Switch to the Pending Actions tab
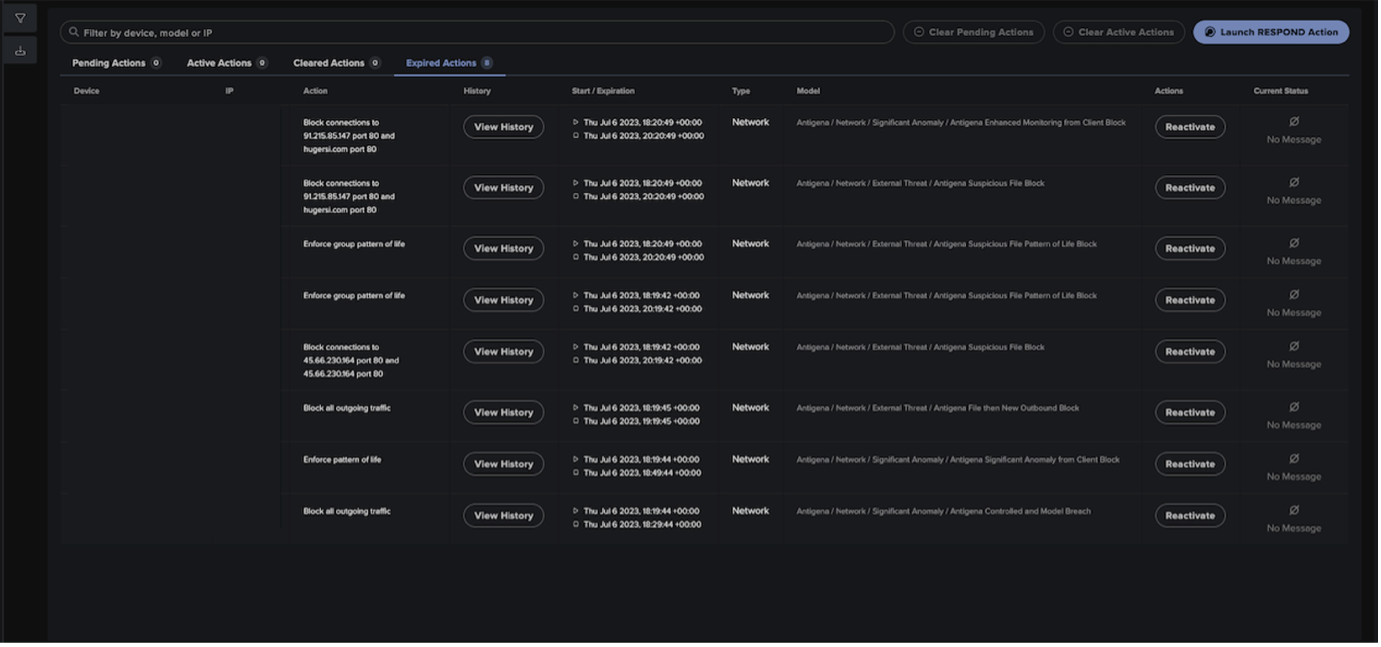Screen dimensions: 1381x647 [x=109, y=62]
